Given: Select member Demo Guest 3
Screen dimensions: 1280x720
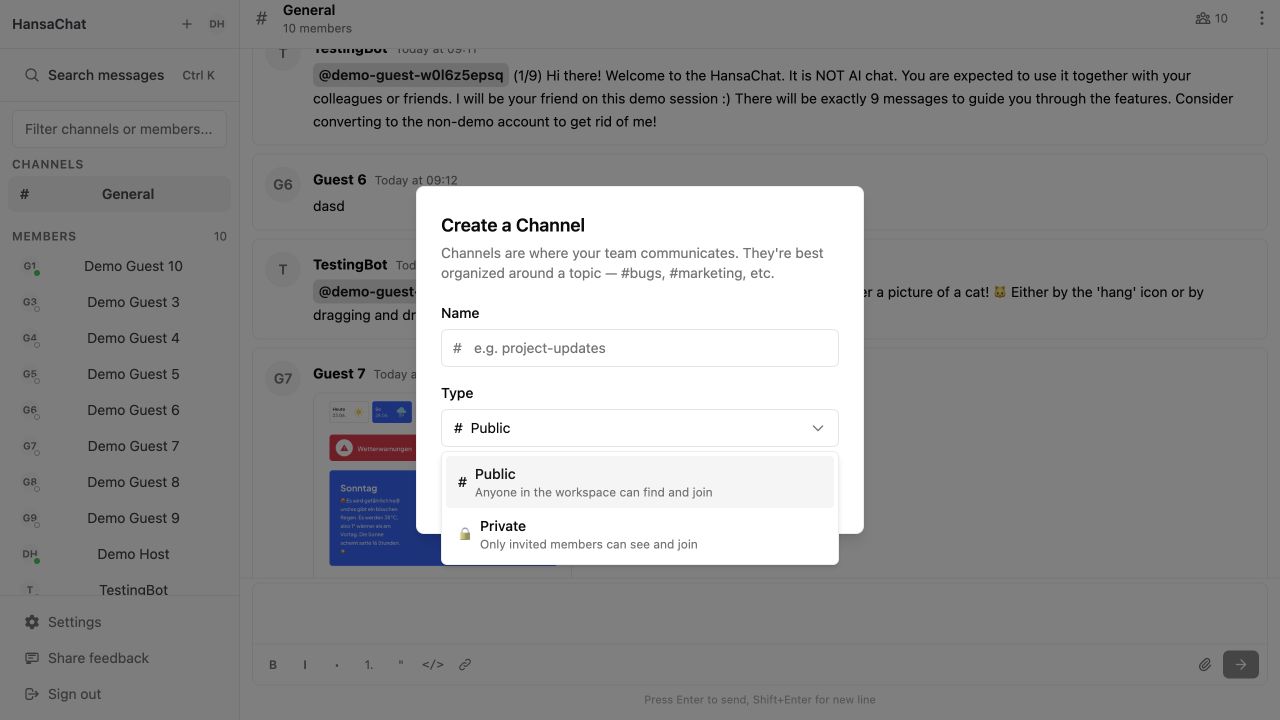Looking at the screenshot, I should 119,302.
